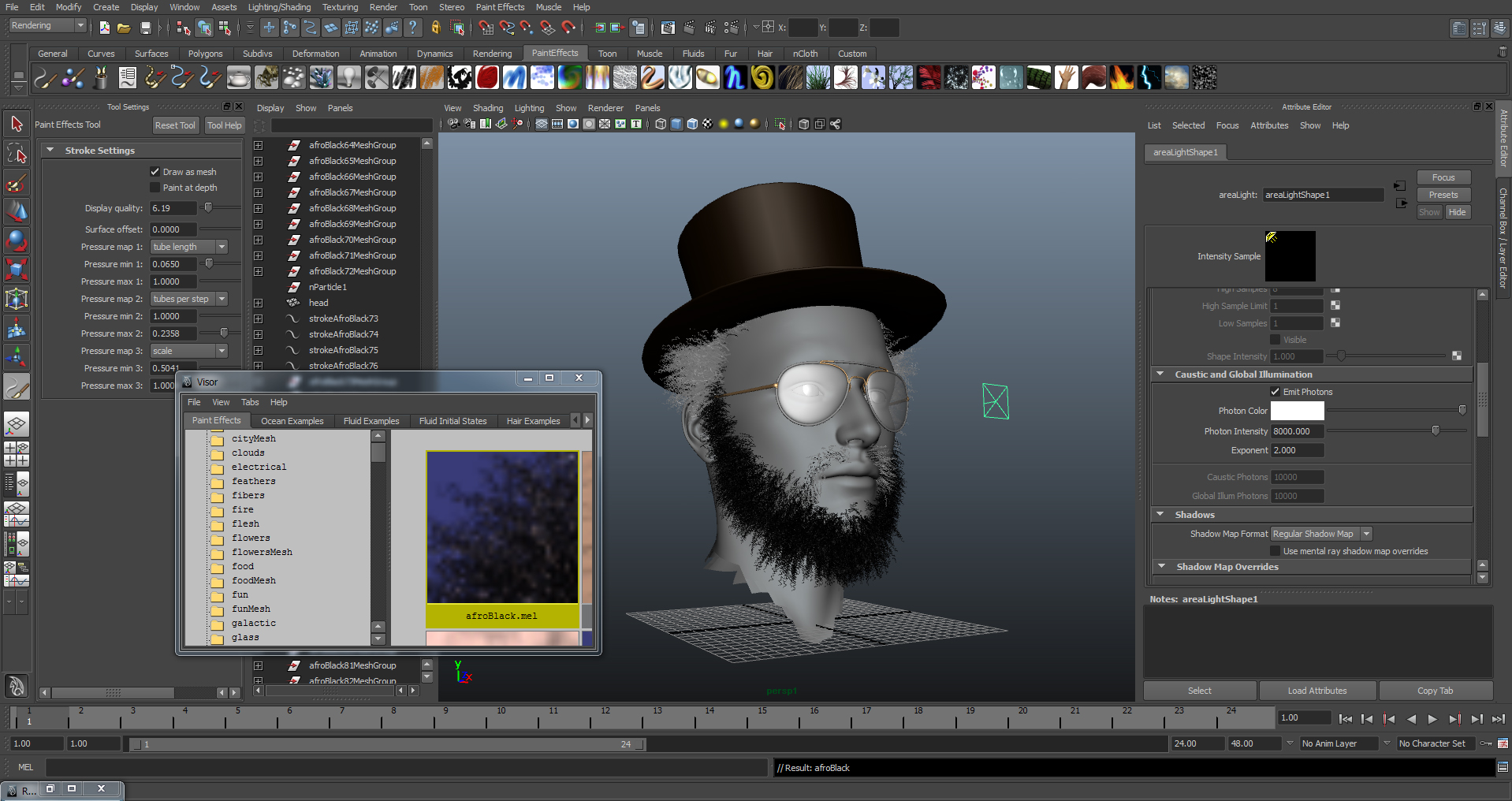Viewport: 1512px width, 801px height.
Task: Click the teapot shelf icon
Action: [238, 77]
